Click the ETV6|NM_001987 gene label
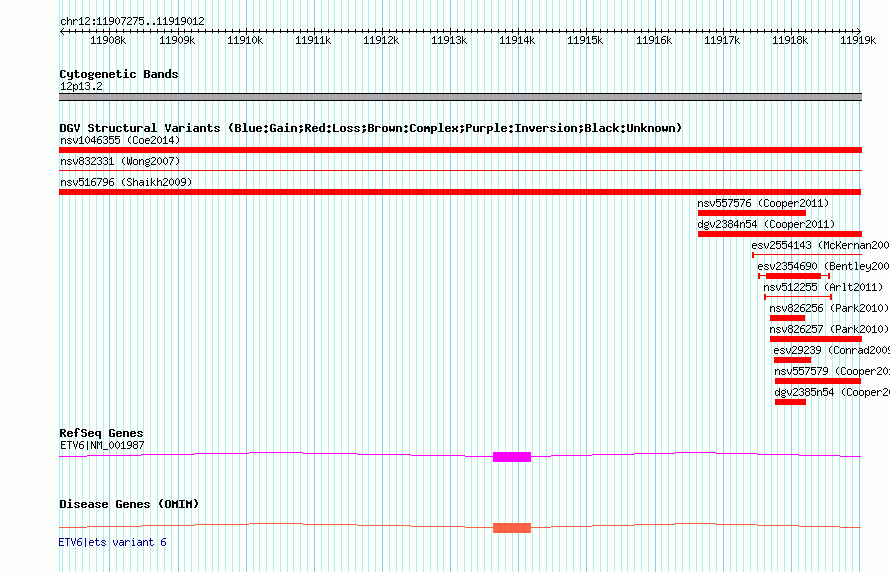 pyautogui.click(x=102, y=445)
